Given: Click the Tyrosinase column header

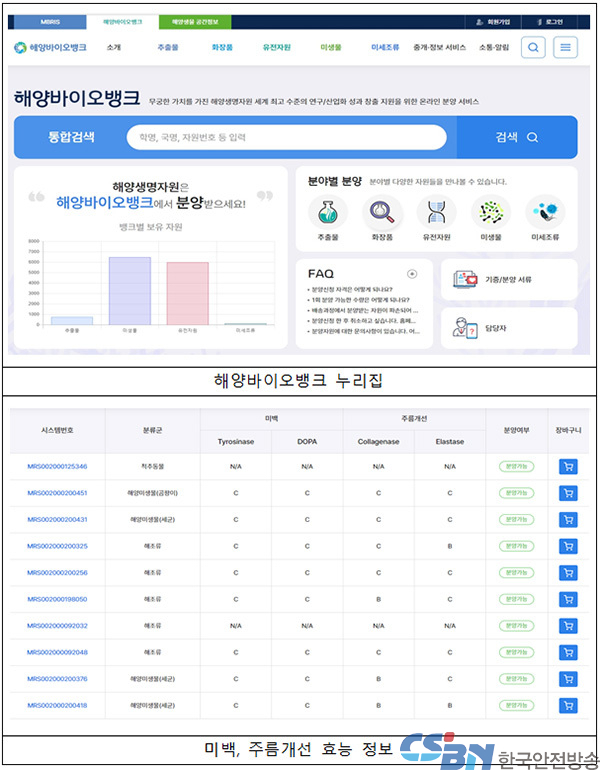Looking at the screenshot, I should [x=236, y=442].
